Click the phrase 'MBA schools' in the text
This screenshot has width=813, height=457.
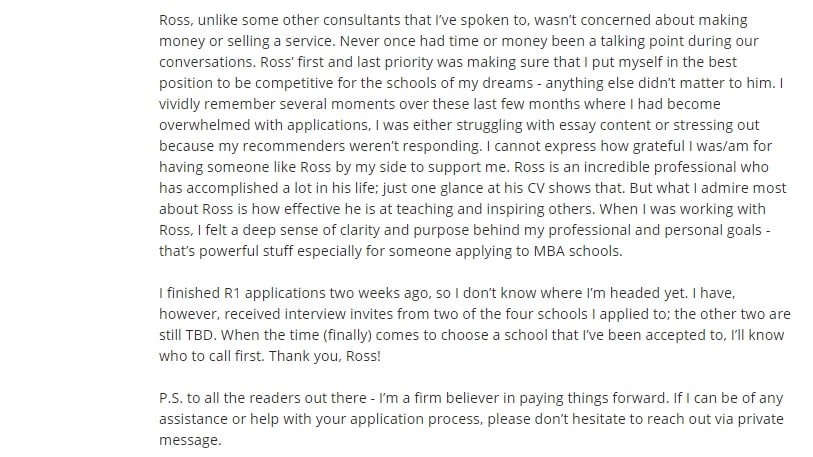click(x=577, y=251)
